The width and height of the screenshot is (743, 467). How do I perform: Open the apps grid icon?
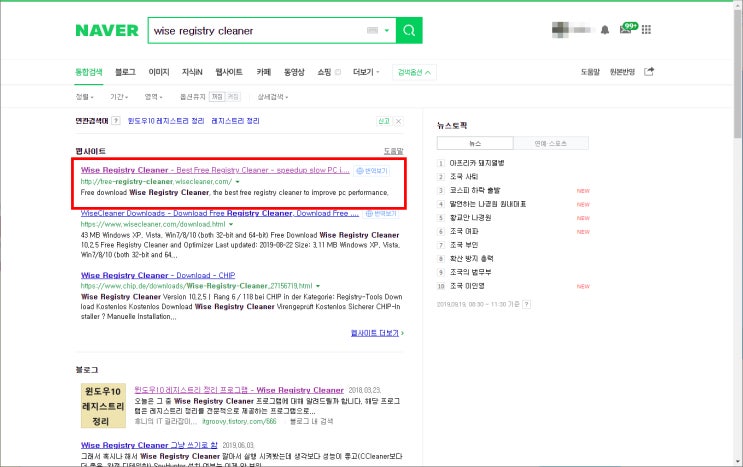point(646,30)
